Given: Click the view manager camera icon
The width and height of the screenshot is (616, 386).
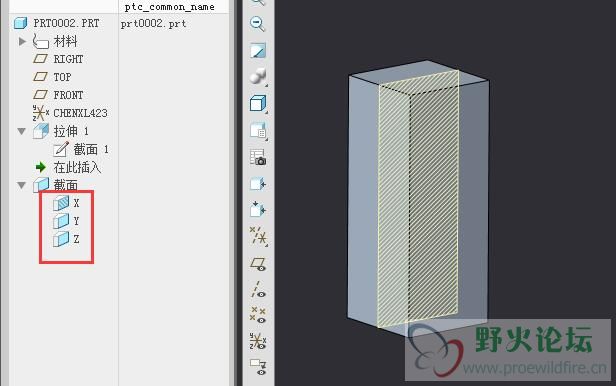Looking at the screenshot, I should click(x=258, y=157).
